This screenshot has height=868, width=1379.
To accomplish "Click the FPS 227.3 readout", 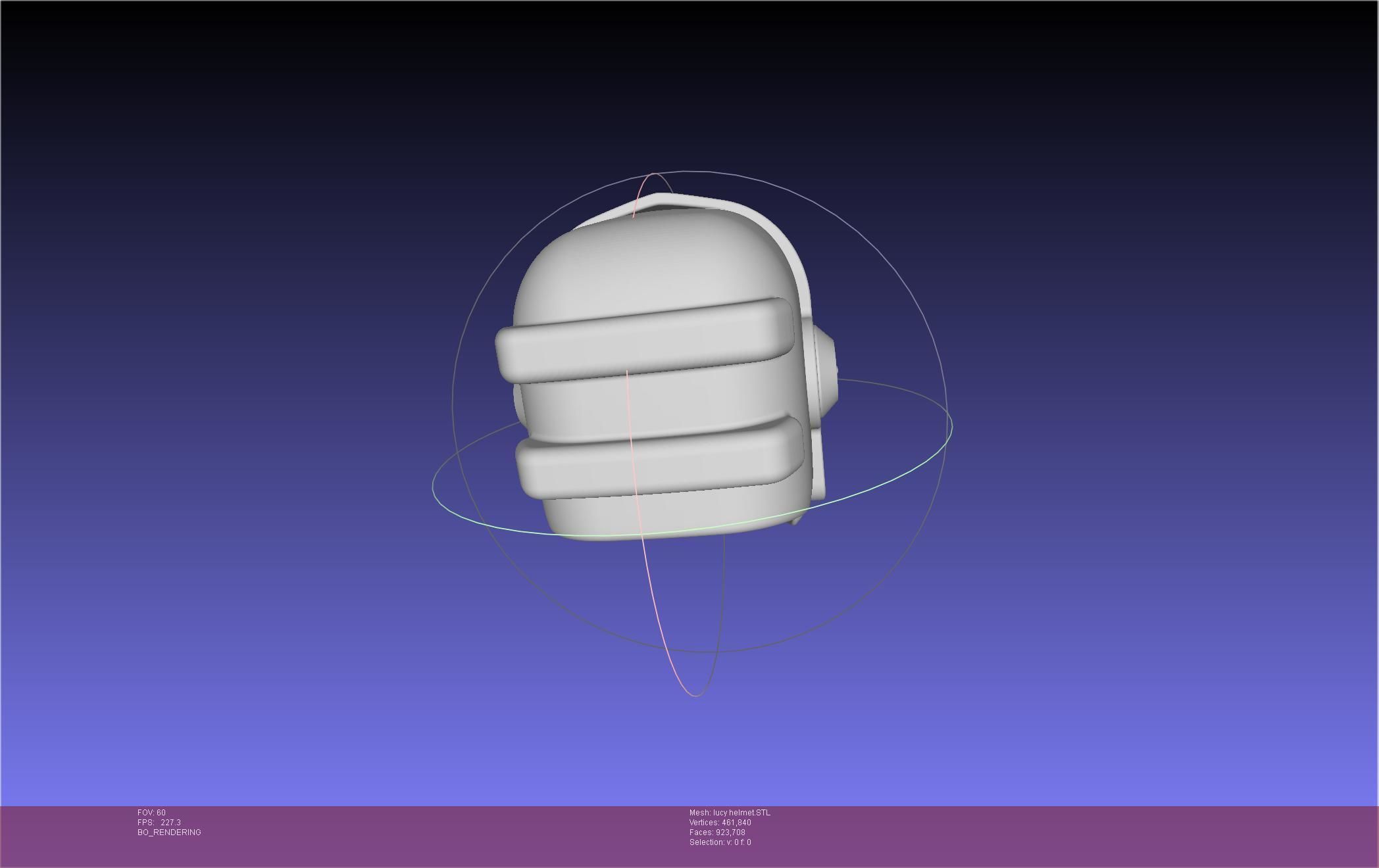I will pos(159,823).
